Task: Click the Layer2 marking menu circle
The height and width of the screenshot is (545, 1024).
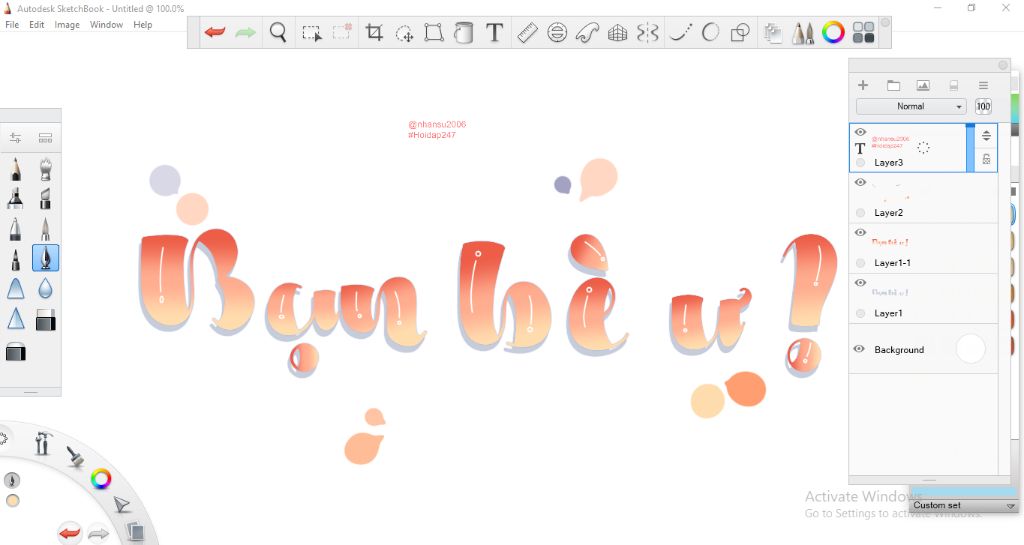Action: point(860,213)
